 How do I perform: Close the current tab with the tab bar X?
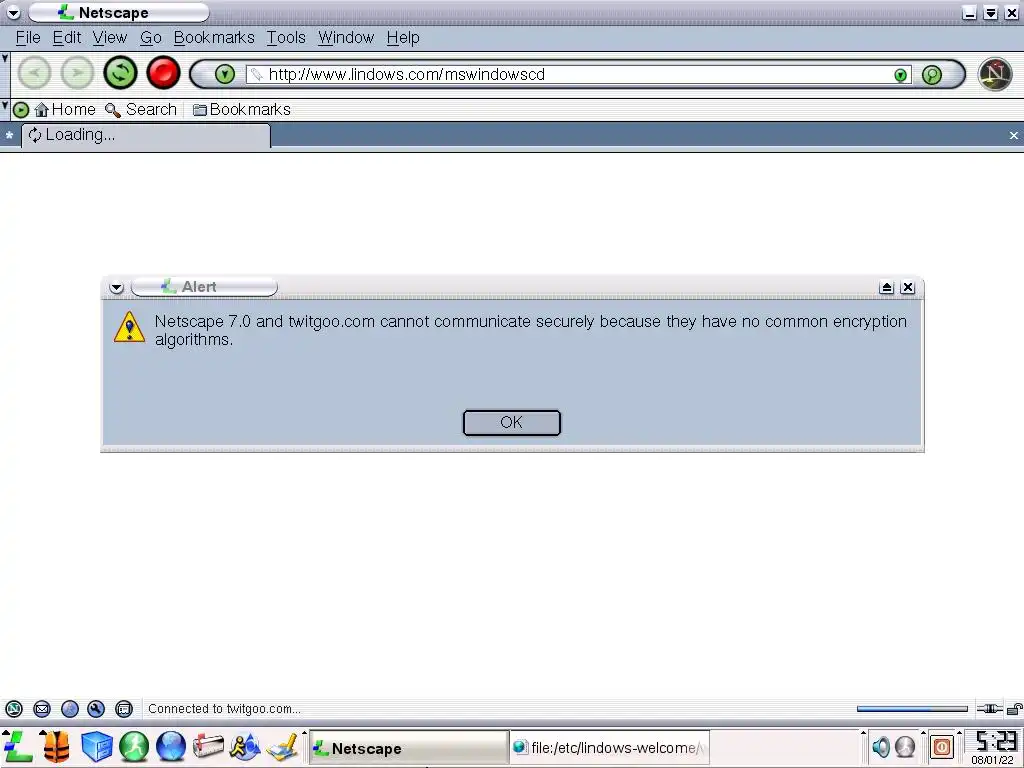click(x=1014, y=135)
